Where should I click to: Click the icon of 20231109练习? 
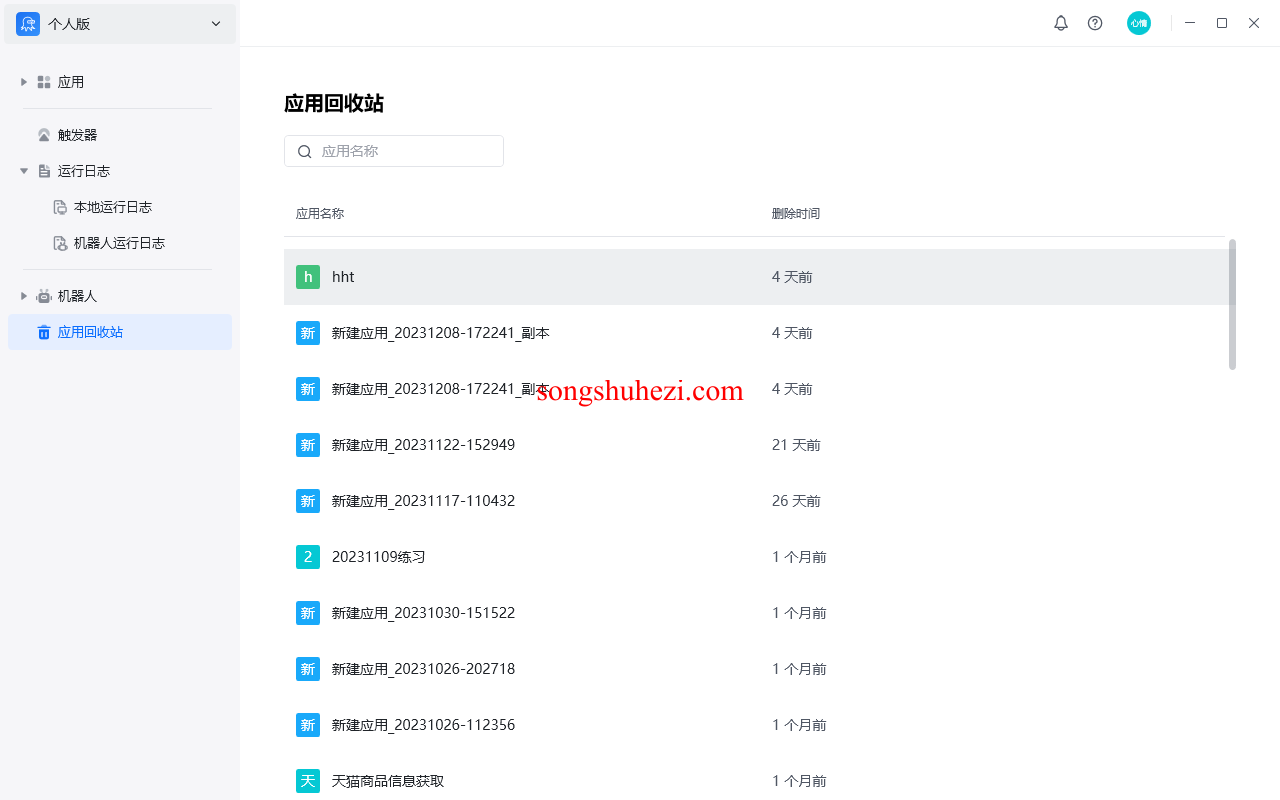coord(308,557)
